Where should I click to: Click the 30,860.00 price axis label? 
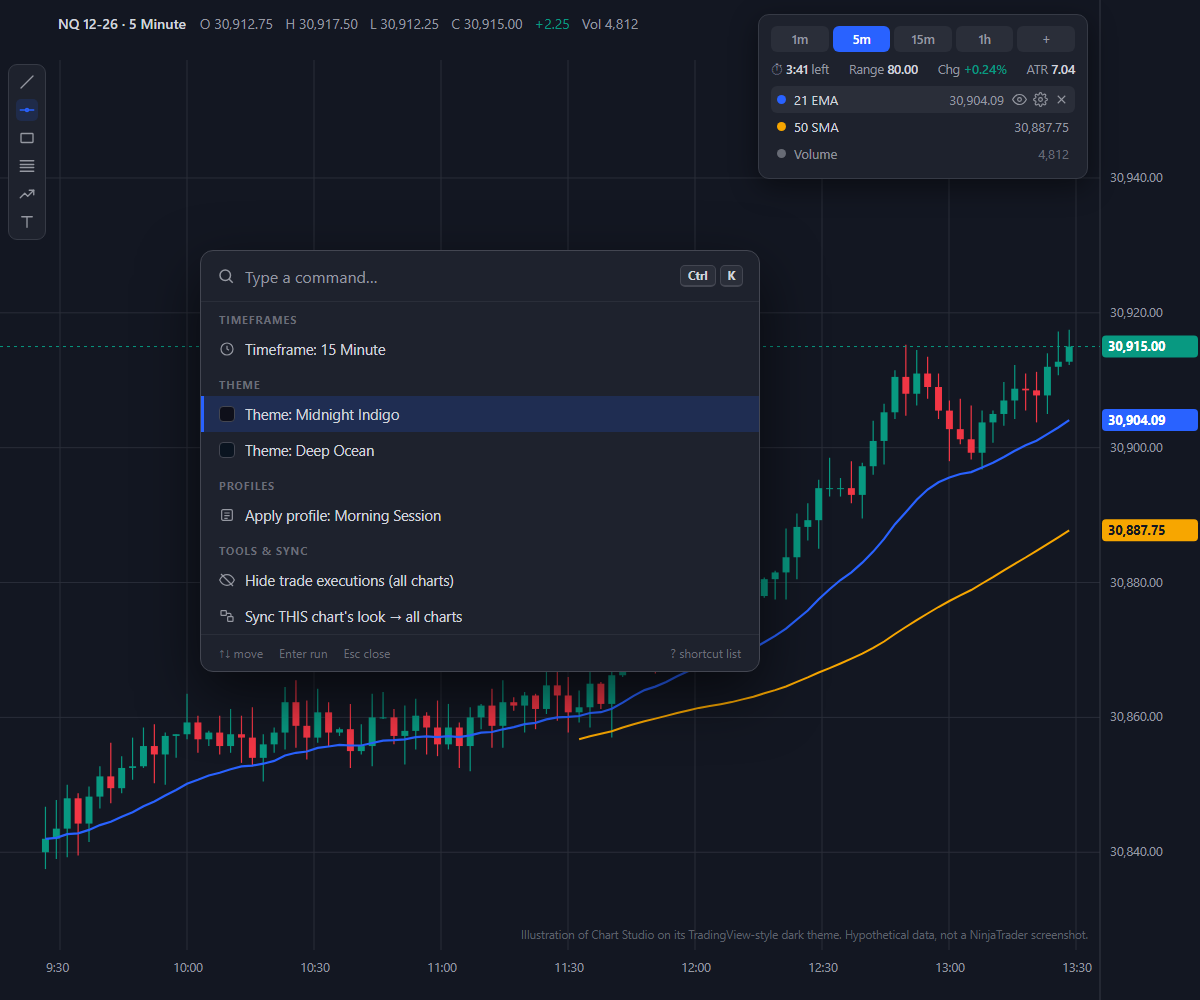pos(1136,717)
